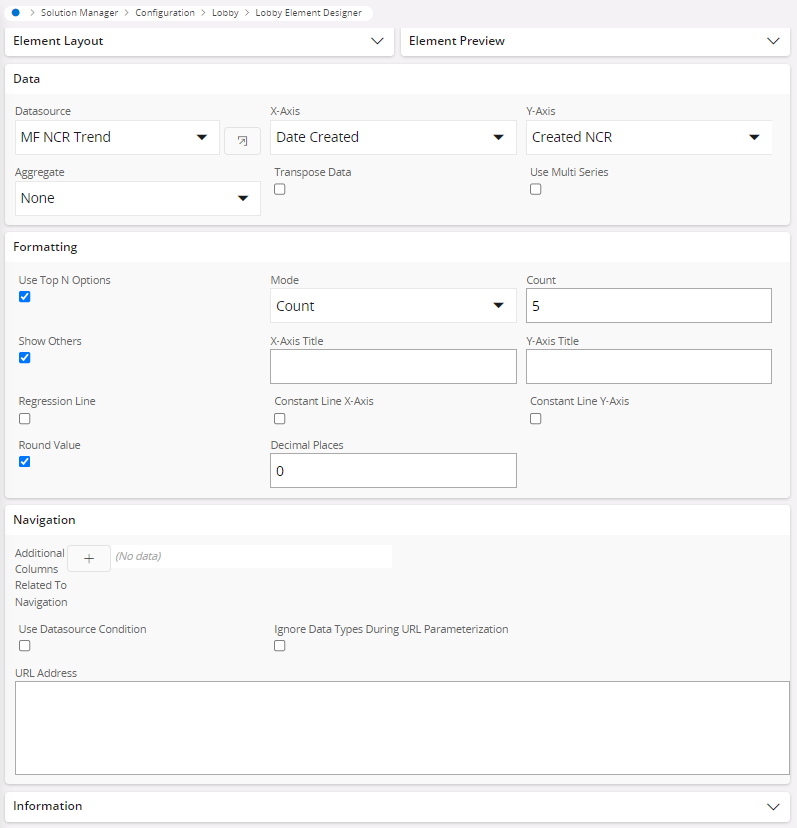Viewport: 797px width, 828px height.
Task: Uncheck the Round Value option
Action: coord(24,461)
